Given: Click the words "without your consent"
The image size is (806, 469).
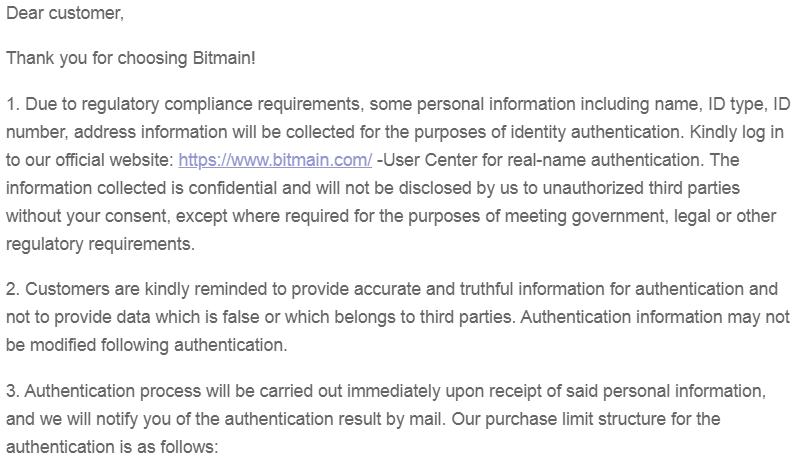Looking at the screenshot, I should pyautogui.click(x=88, y=216).
